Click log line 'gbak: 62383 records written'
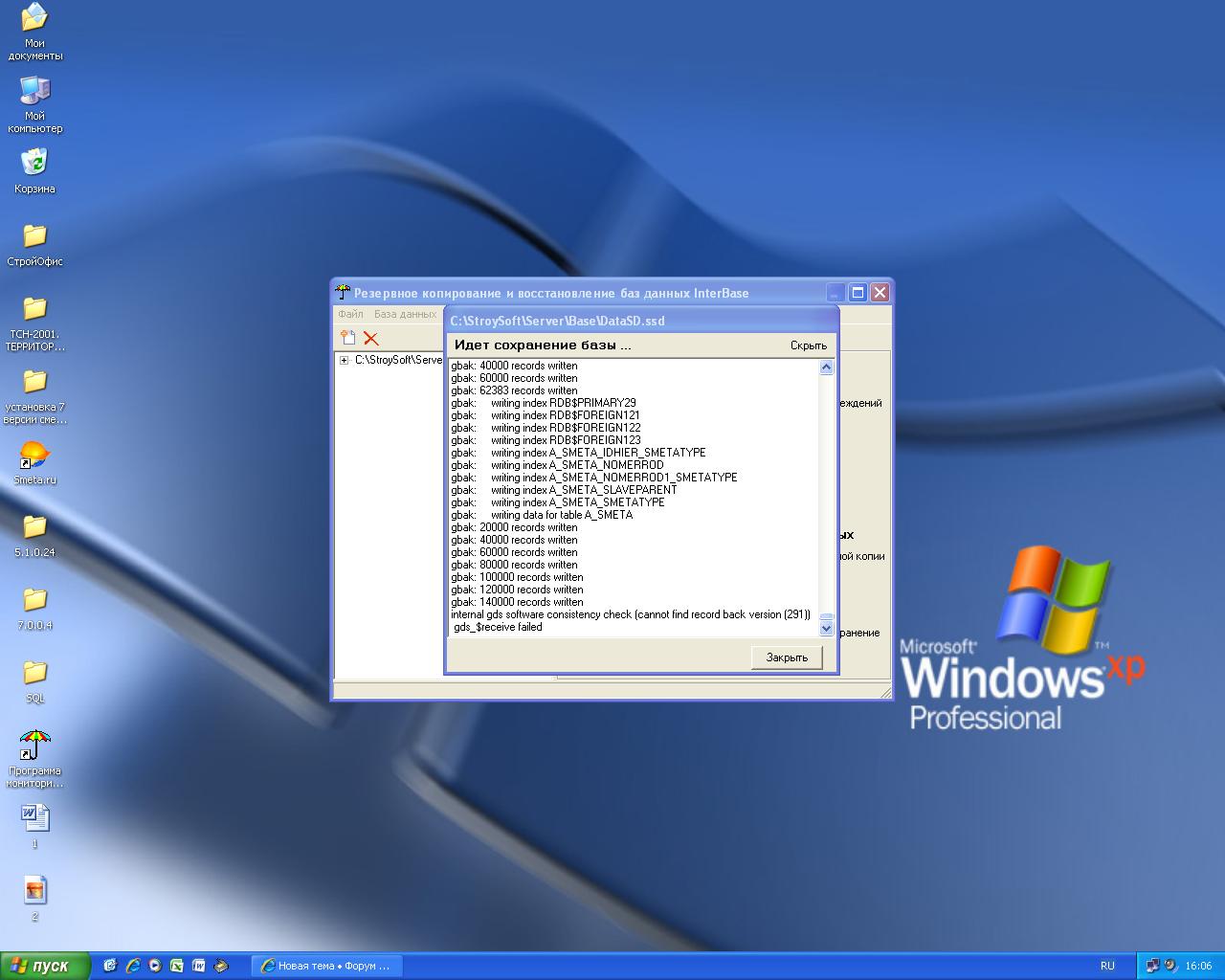Image resolution: width=1225 pixels, height=980 pixels. pyautogui.click(x=514, y=390)
